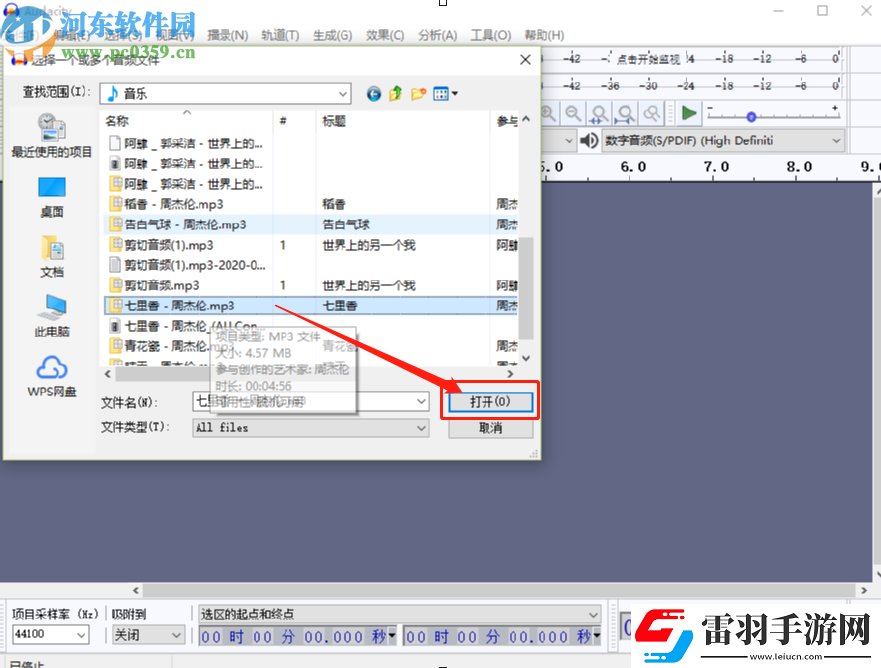This screenshot has width=881, height=668.
Task: Open the 分析(A) menu
Action: tap(438, 35)
